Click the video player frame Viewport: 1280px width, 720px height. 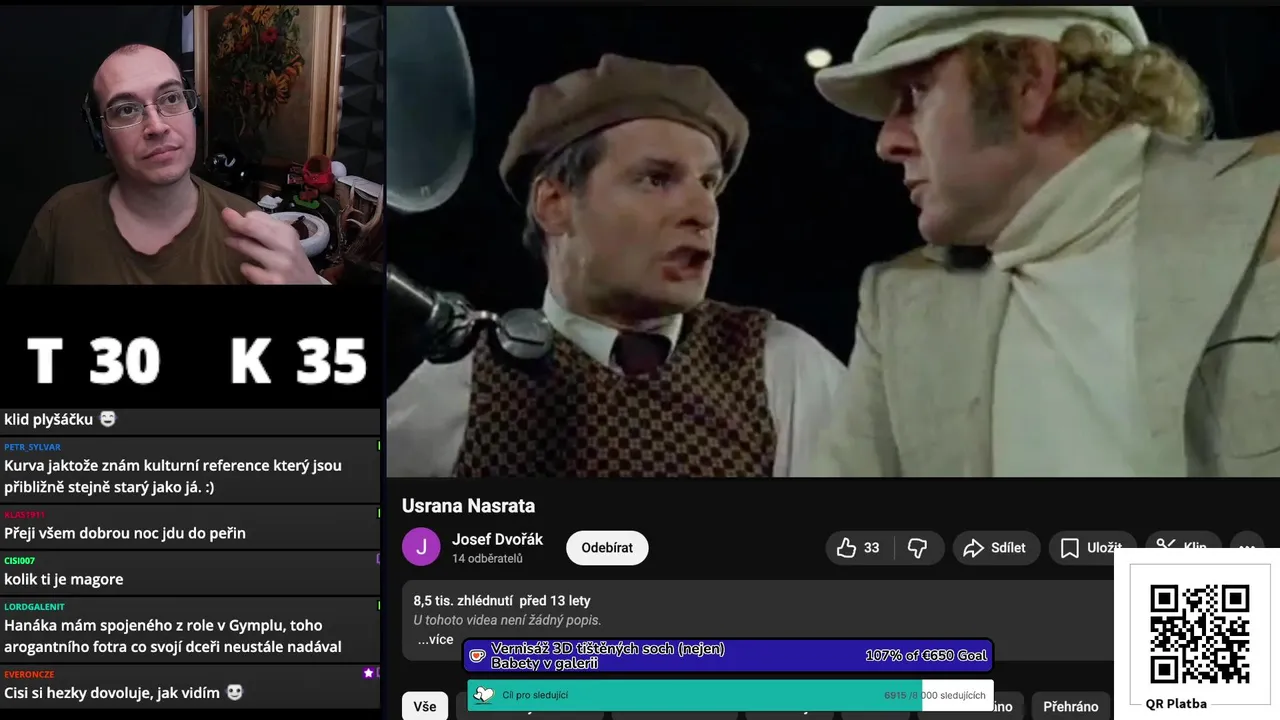832,241
